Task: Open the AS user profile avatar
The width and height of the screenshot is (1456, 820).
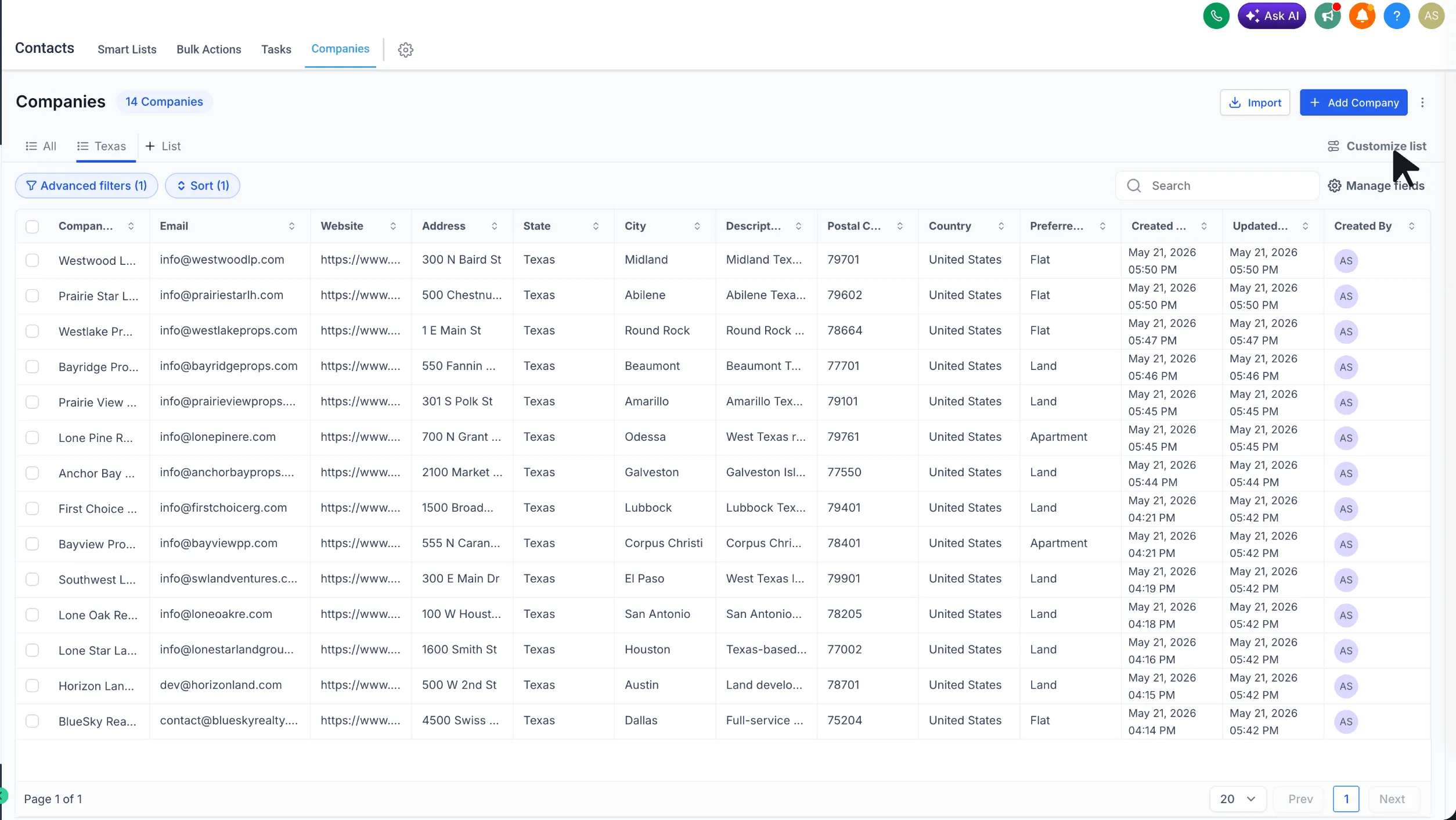Action: [x=1431, y=16]
